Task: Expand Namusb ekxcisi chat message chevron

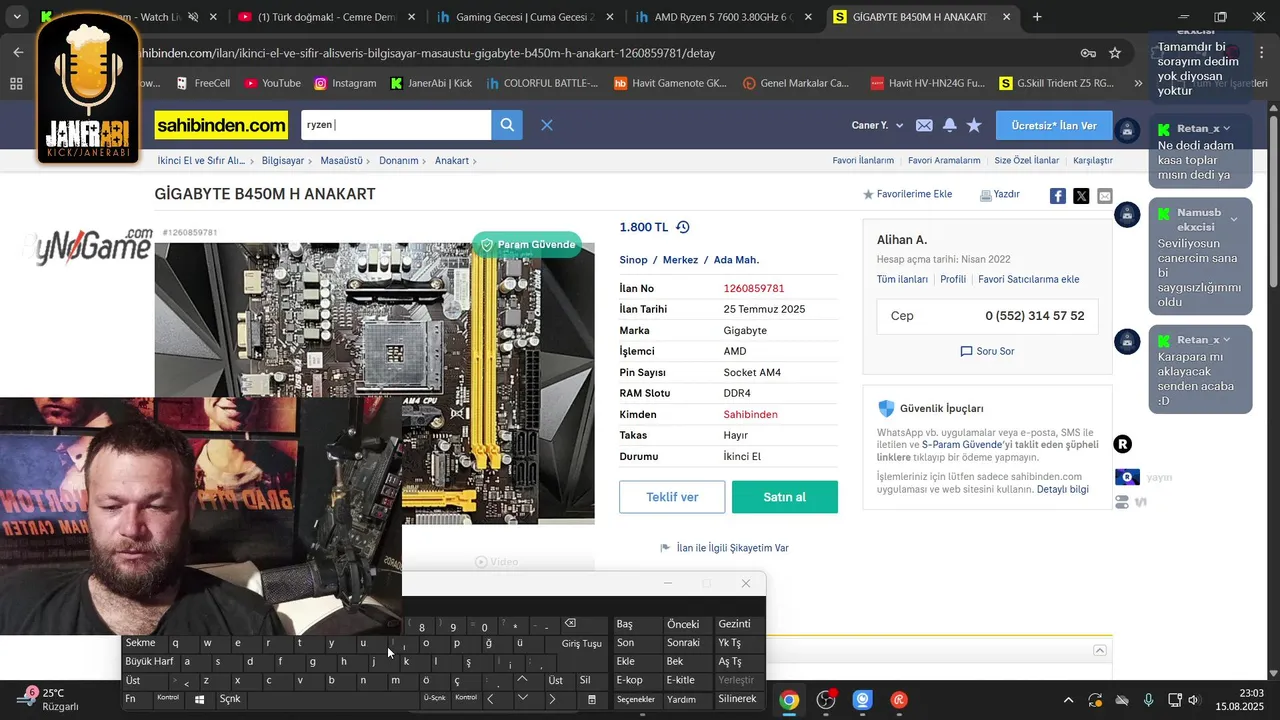Action: click(1233, 220)
